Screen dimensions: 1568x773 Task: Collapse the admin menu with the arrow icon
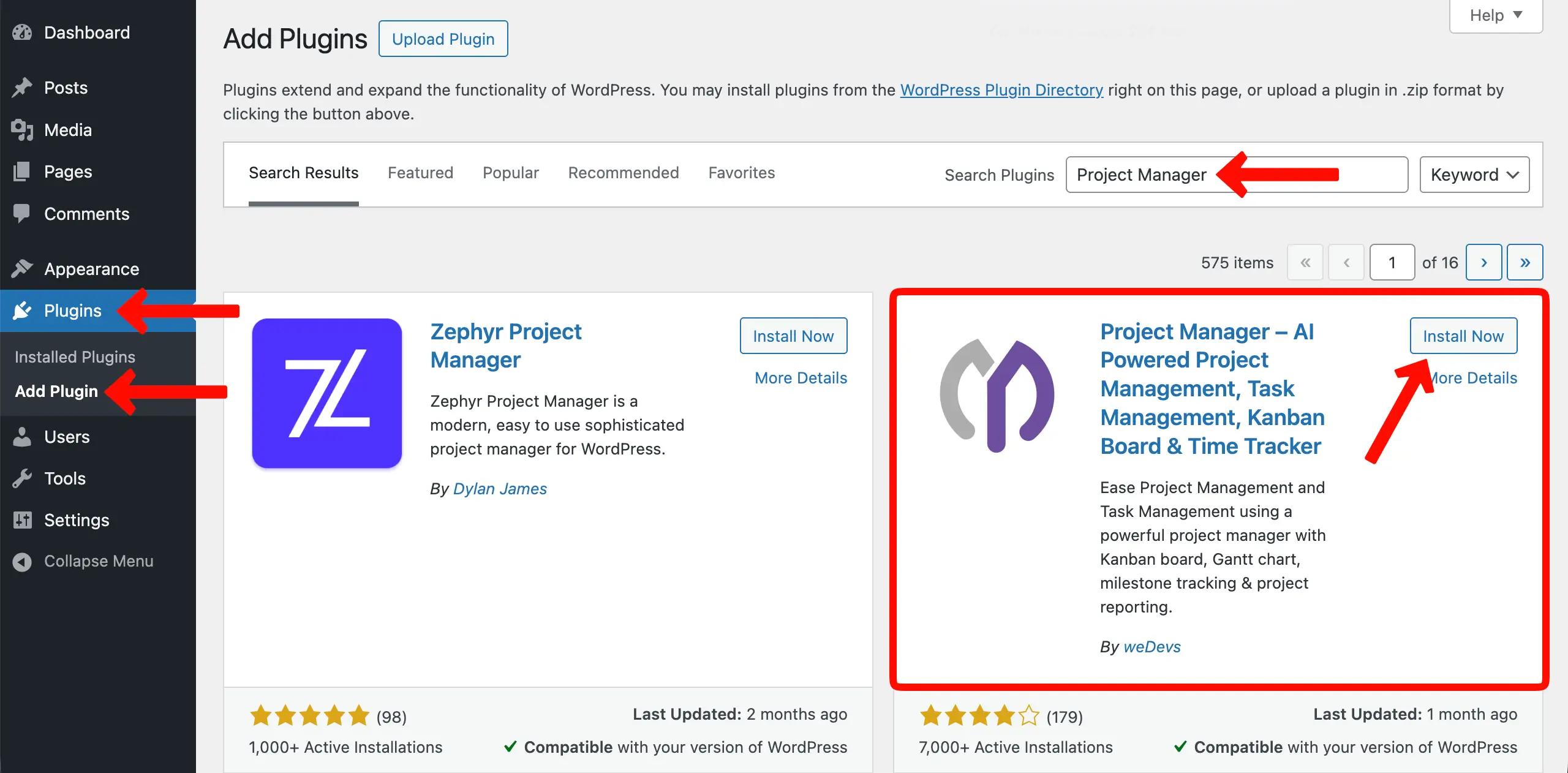[20, 560]
